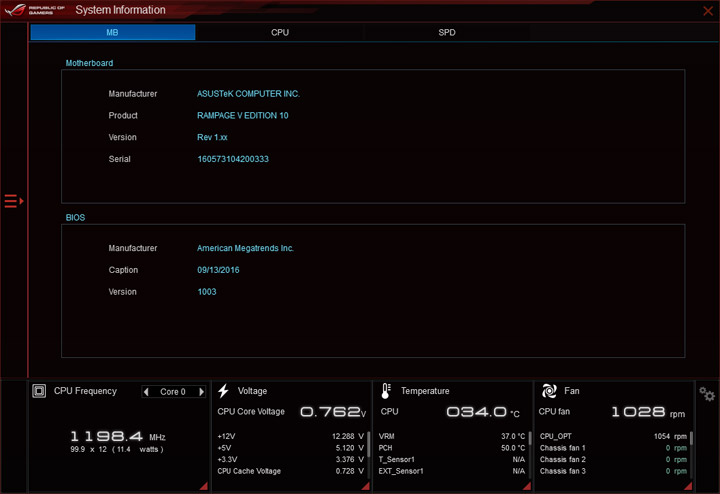This screenshot has height=494, width=720.
Task: Click product name RAMPAGE V EDITION 10
Action: pos(242,116)
